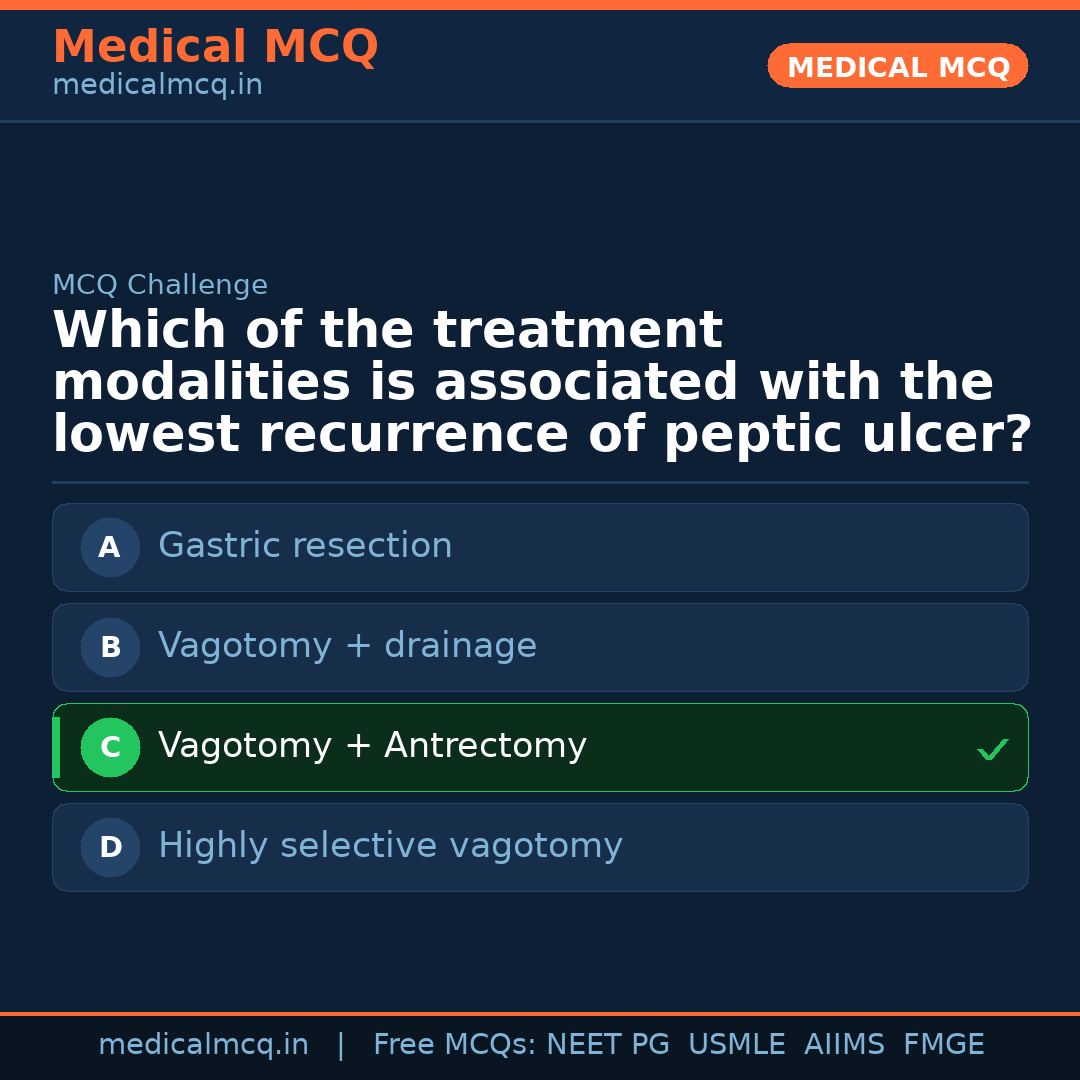Expand the MCQ Challenge section label
This screenshot has width=1080, height=1080.
click(x=160, y=284)
